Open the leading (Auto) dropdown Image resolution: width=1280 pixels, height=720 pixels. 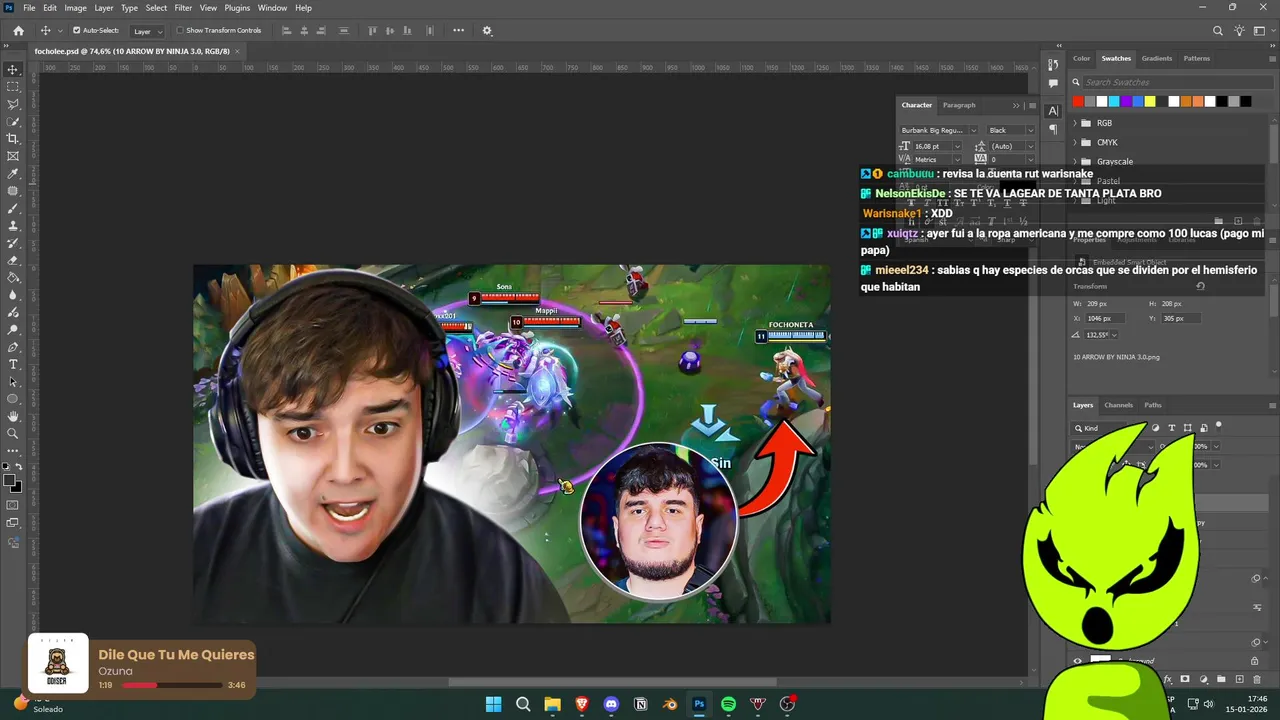pyautogui.click(x=1030, y=146)
